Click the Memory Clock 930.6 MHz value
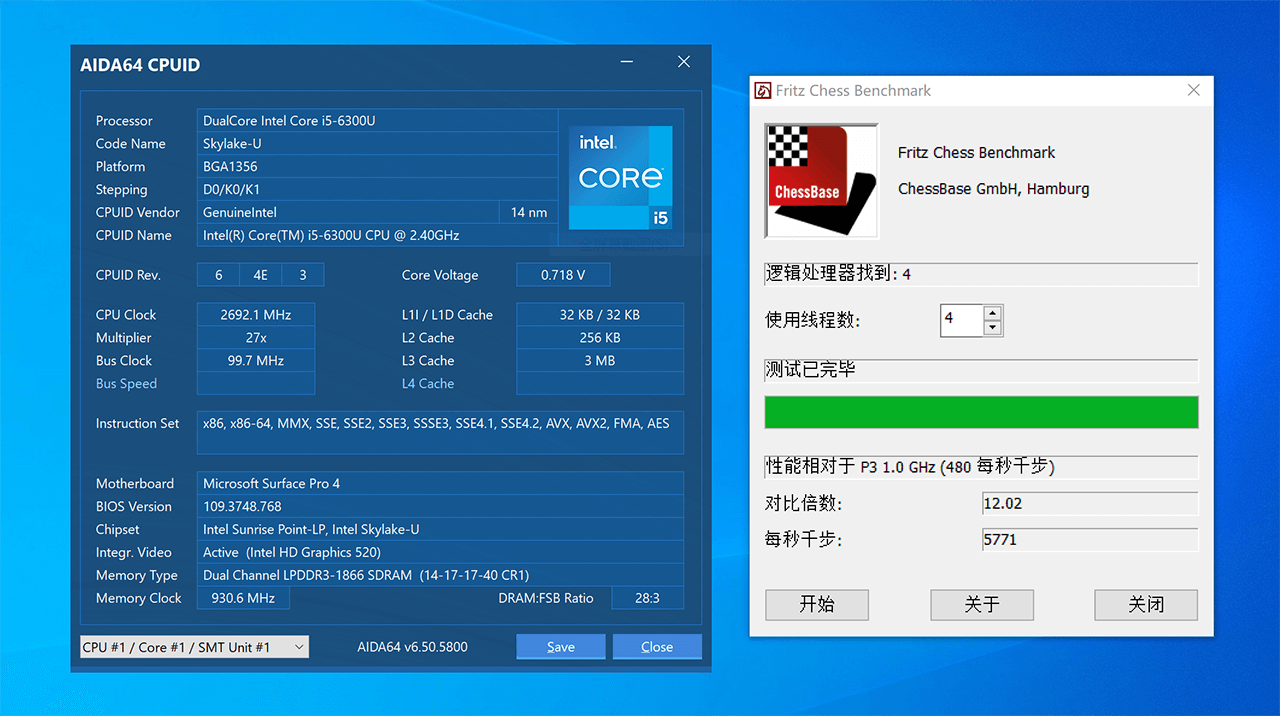 243,598
